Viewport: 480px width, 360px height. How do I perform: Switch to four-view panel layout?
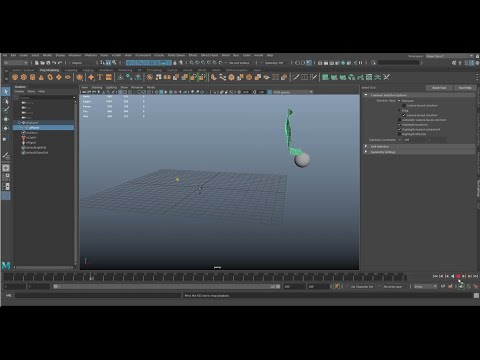click(6, 177)
